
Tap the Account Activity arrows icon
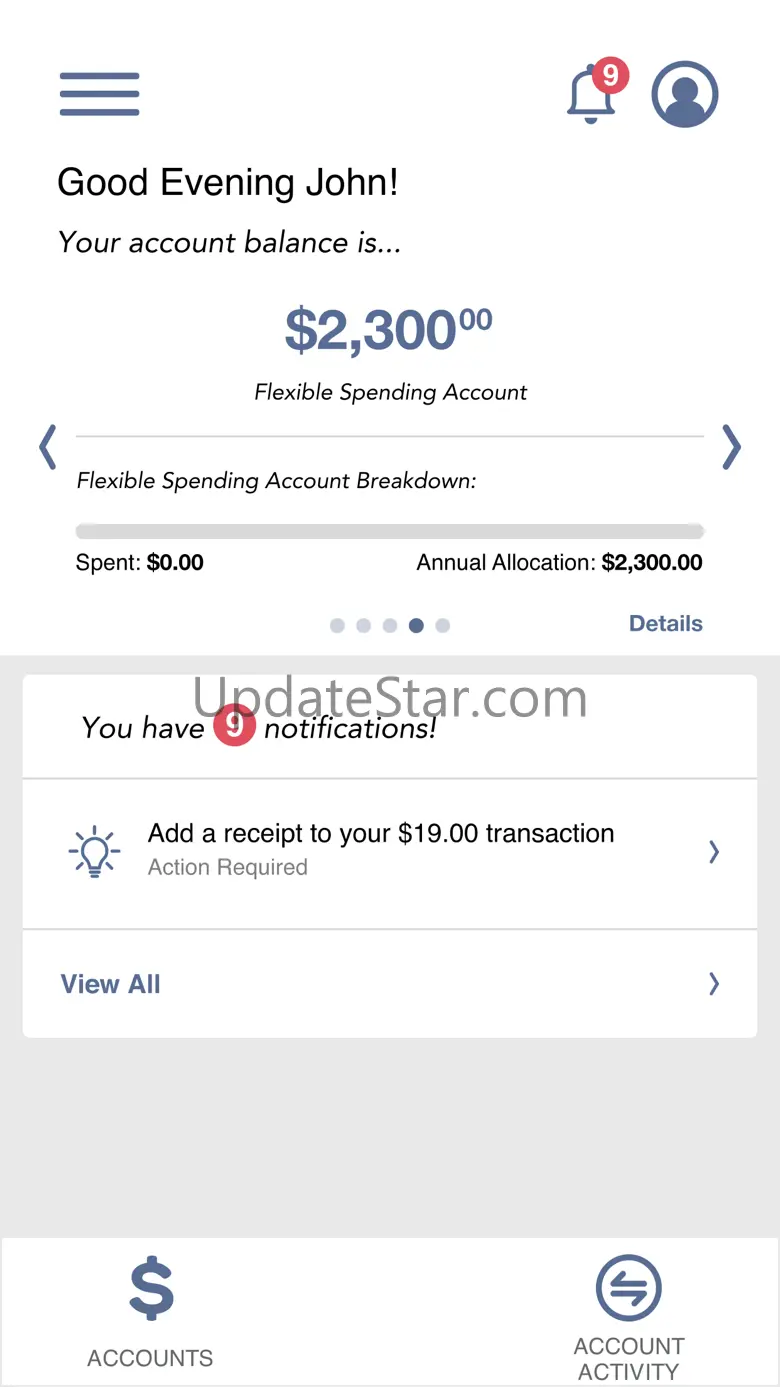point(628,1288)
